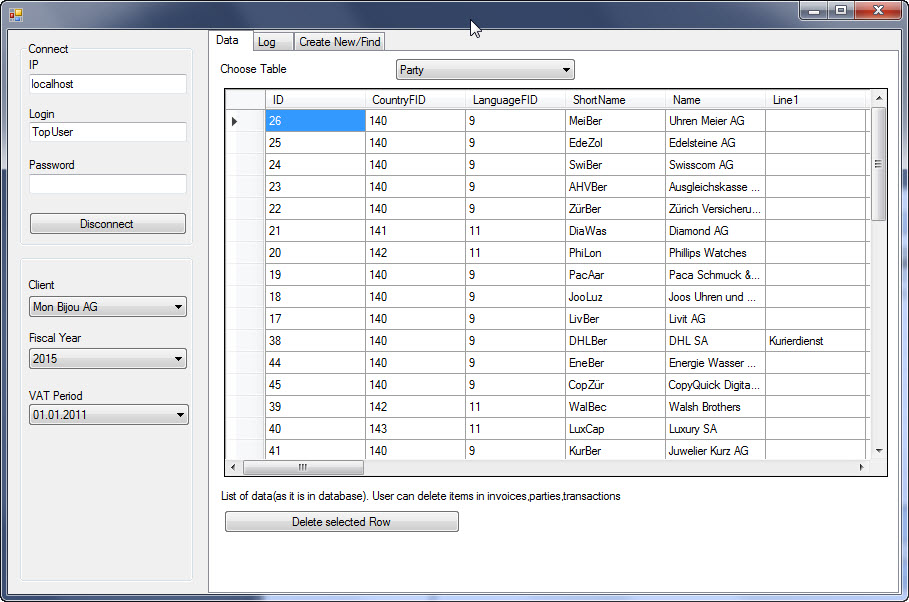
Task: Select the Data tab
Action: (228, 40)
